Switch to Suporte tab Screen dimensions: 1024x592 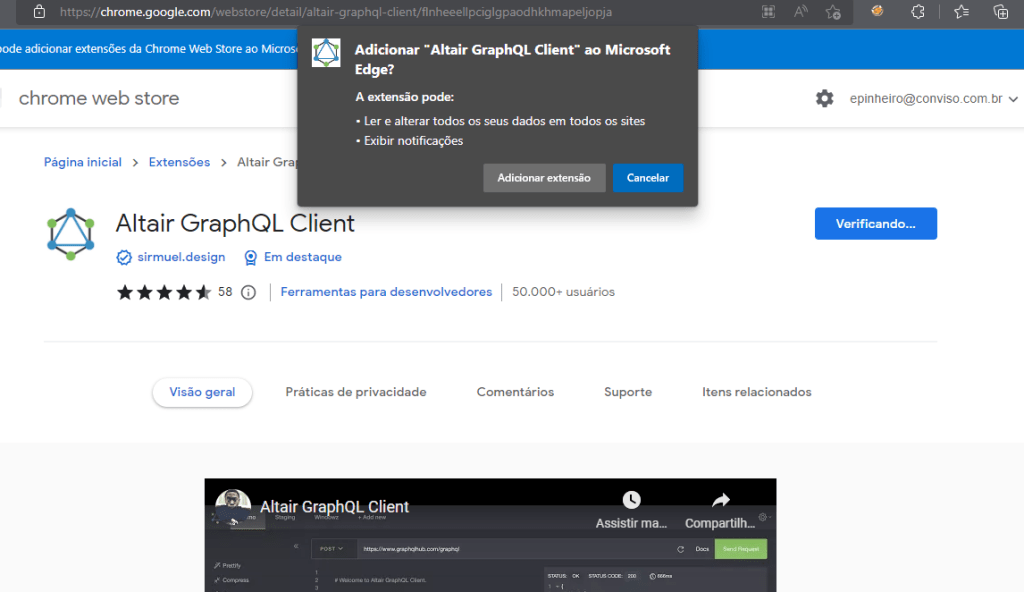click(628, 392)
